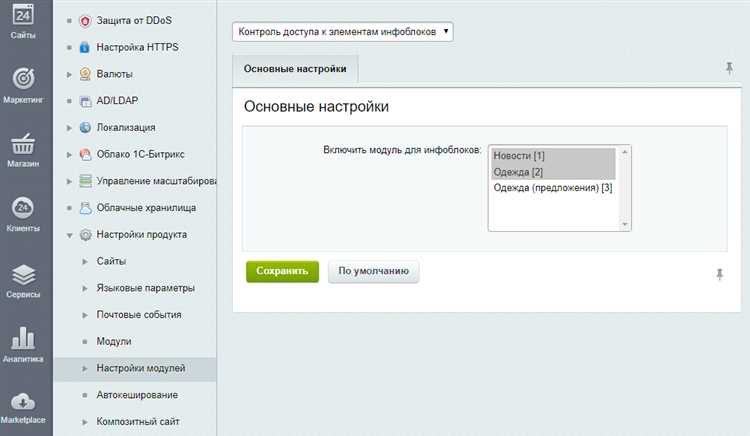Click the infoblock list scroll down arrow
Image resolution: width=750 pixels, height=436 pixels.
click(x=624, y=224)
